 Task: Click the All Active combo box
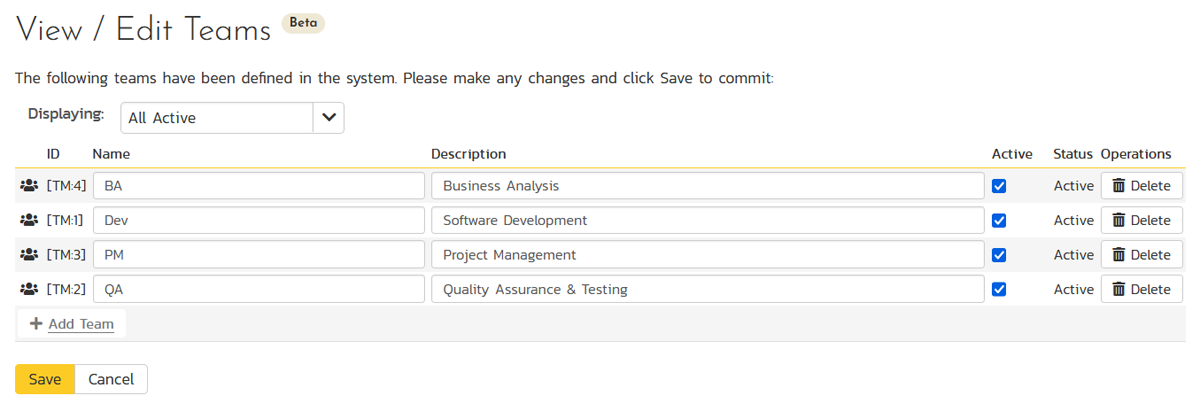coord(217,118)
